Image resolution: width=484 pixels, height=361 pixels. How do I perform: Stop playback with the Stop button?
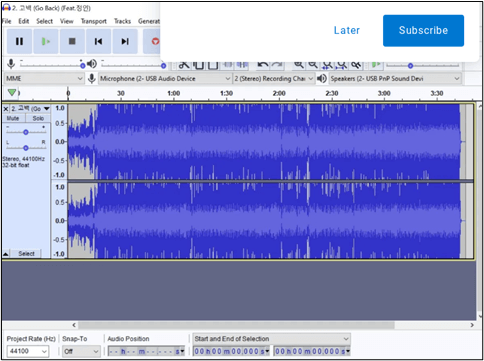72,41
